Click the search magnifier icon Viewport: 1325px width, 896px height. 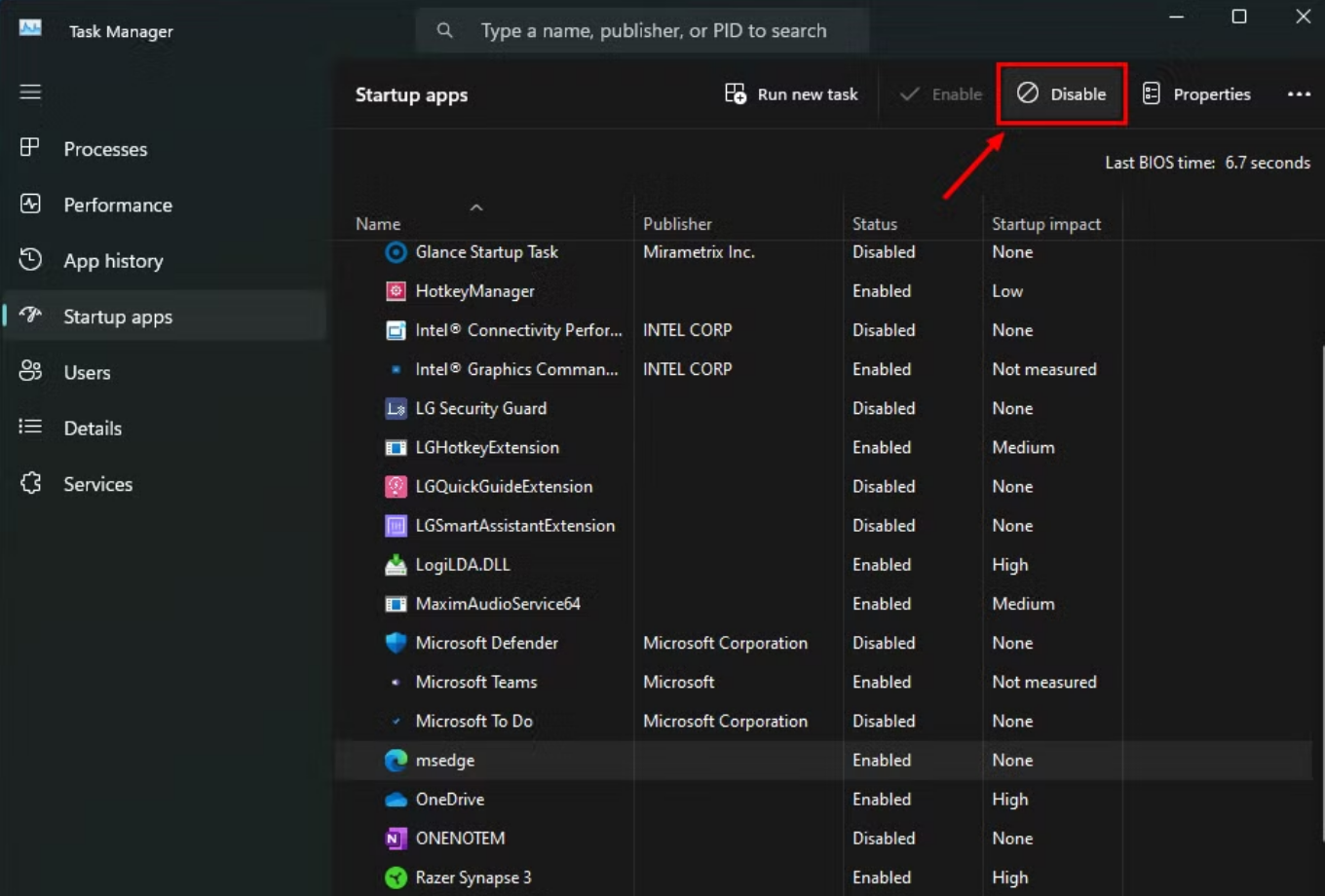[x=444, y=30]
